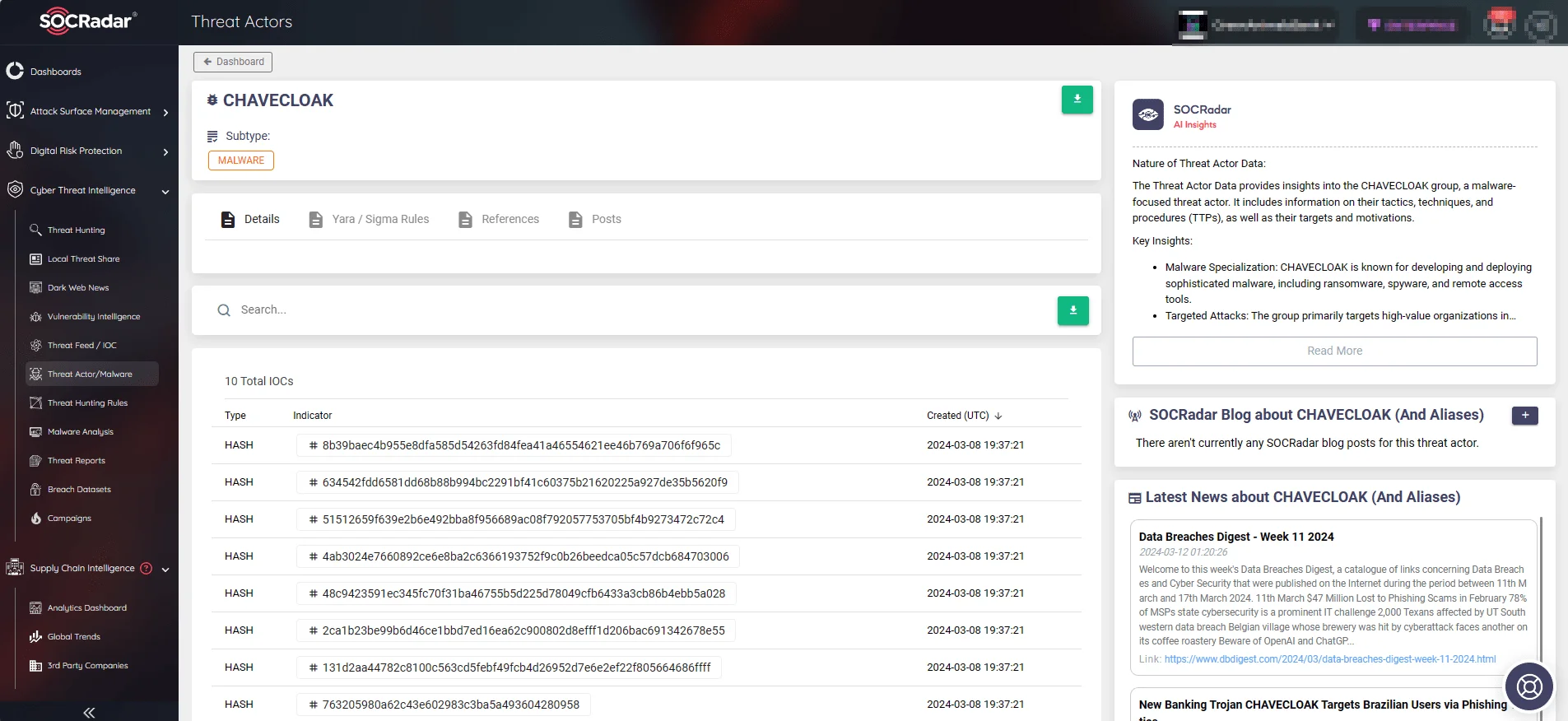Screen dimensions: 1568x721
Task: Click the SOCRadar AI Insights icon
Action: pos(1147,114)
